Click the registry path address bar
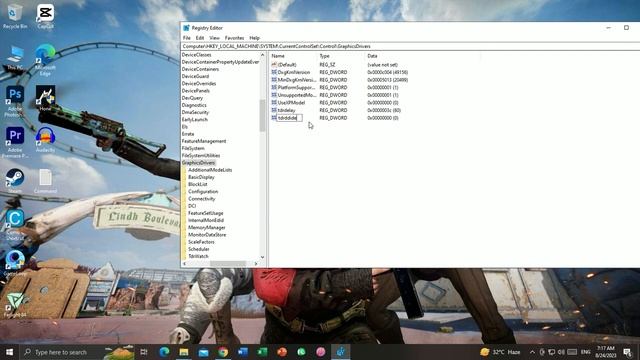 click(x=410, y=46)
